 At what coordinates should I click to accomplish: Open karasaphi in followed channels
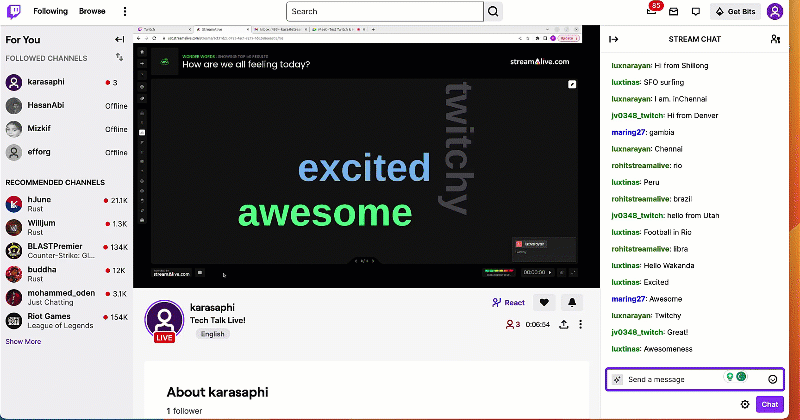coord(66,82)
